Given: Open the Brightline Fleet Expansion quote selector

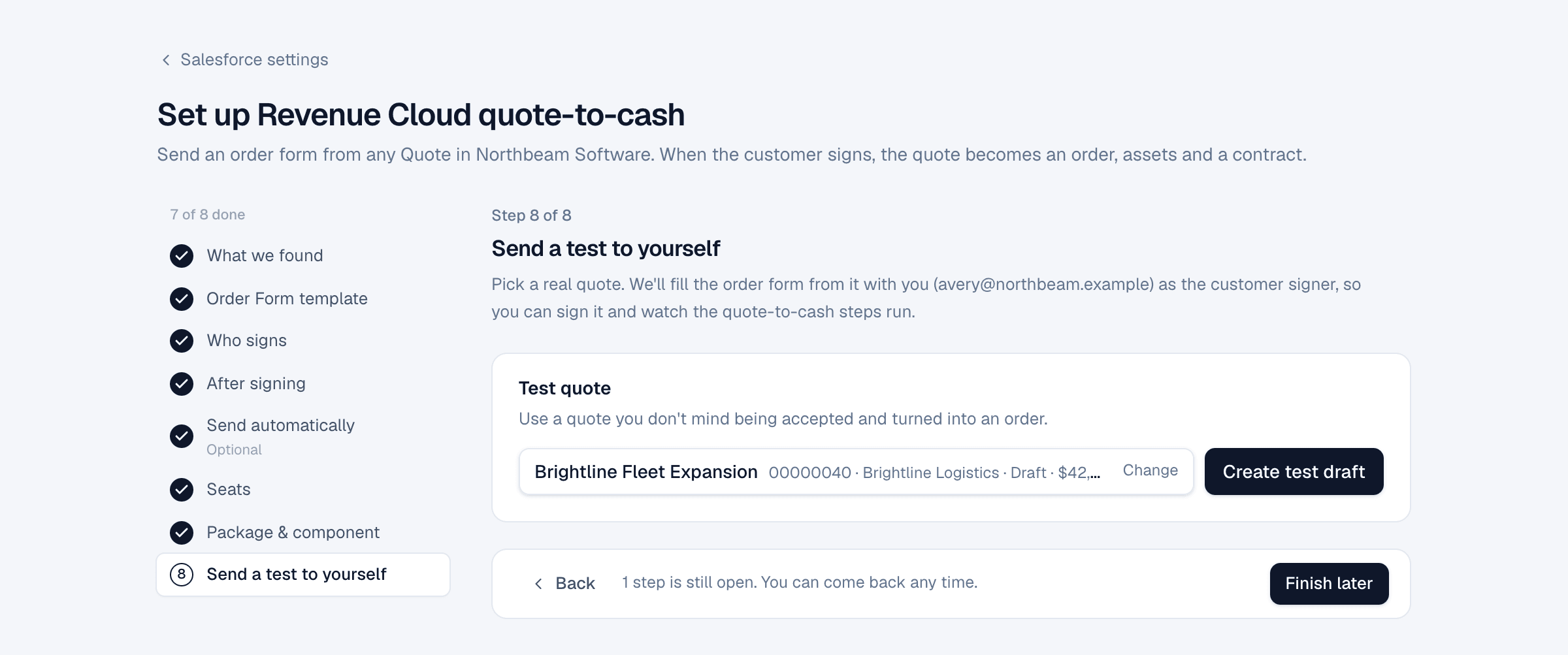Looking at the screenshot, I should pyautogui.click(x=856, y=471).
